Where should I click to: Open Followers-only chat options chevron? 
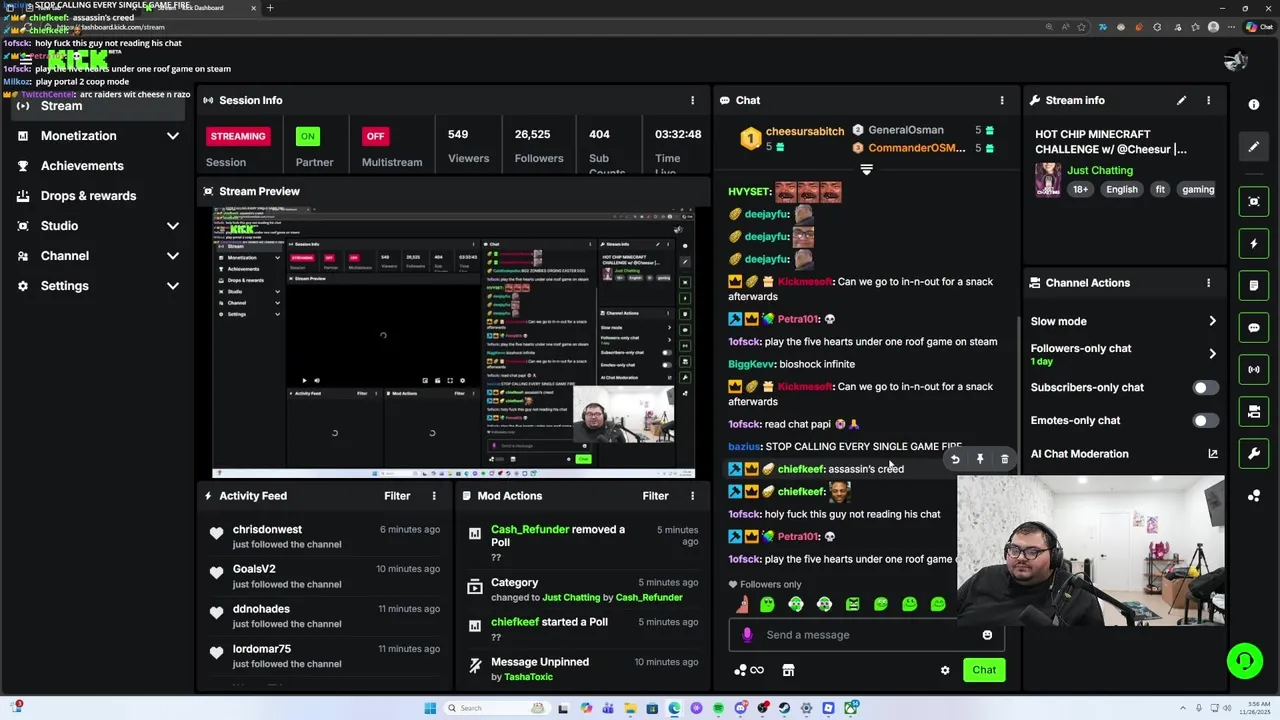pos(1212,354)
